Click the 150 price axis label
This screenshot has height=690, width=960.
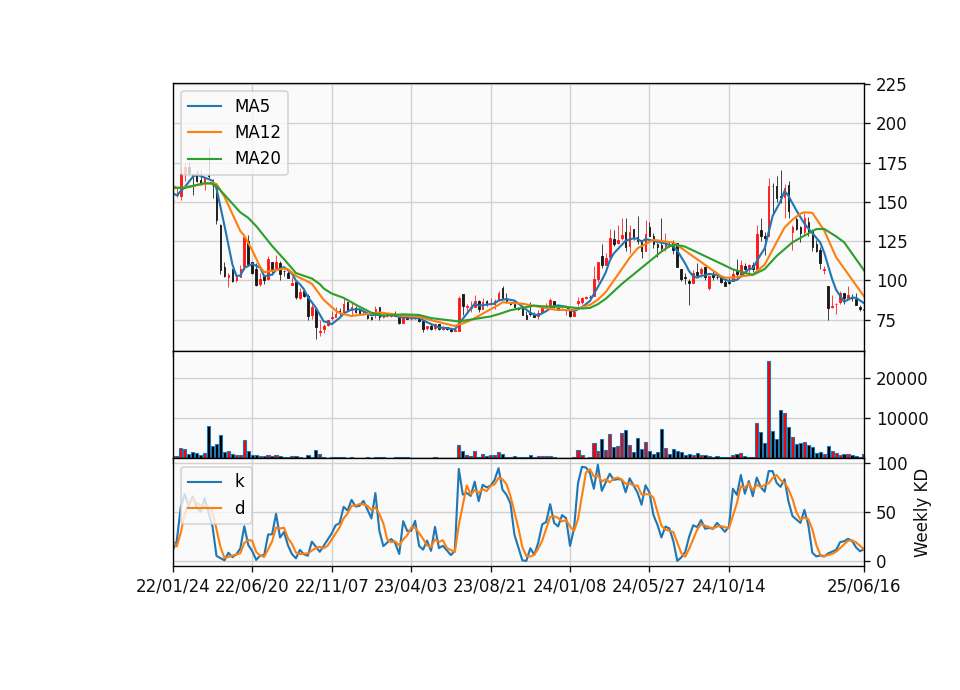pos(891,203)
